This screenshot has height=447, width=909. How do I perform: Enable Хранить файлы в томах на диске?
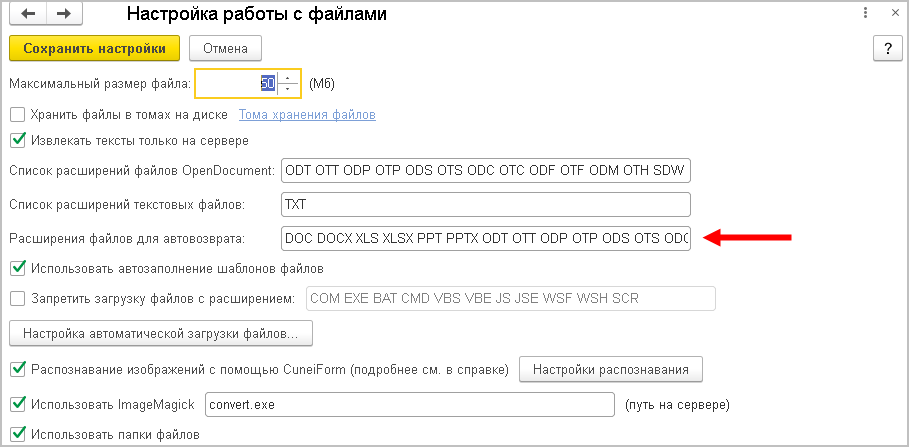tap(17, 115)
